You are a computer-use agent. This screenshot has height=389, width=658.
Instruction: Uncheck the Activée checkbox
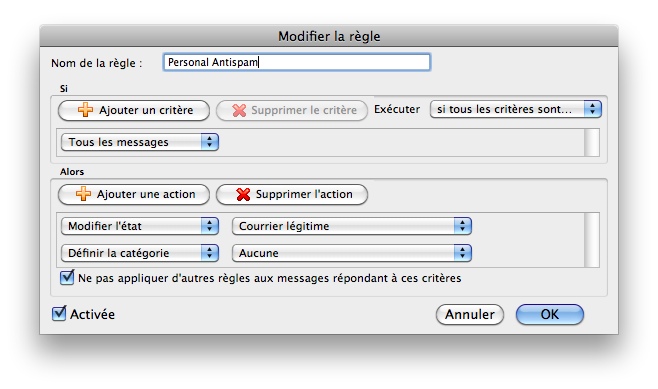pos(59,313)
